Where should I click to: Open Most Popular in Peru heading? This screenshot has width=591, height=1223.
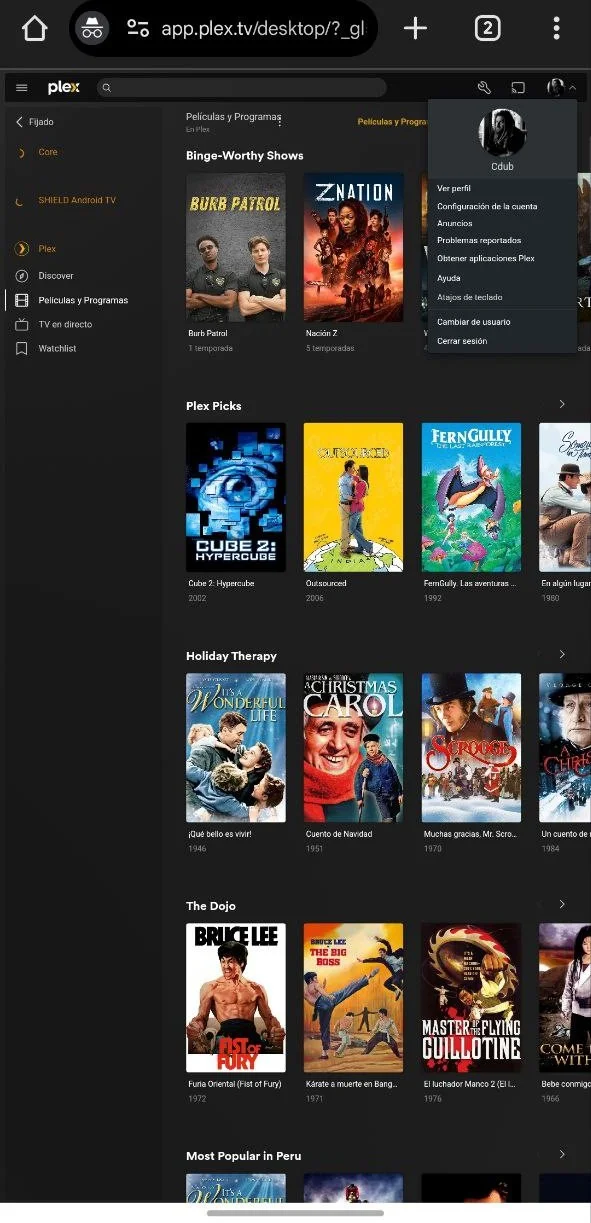pos(243,1156)
